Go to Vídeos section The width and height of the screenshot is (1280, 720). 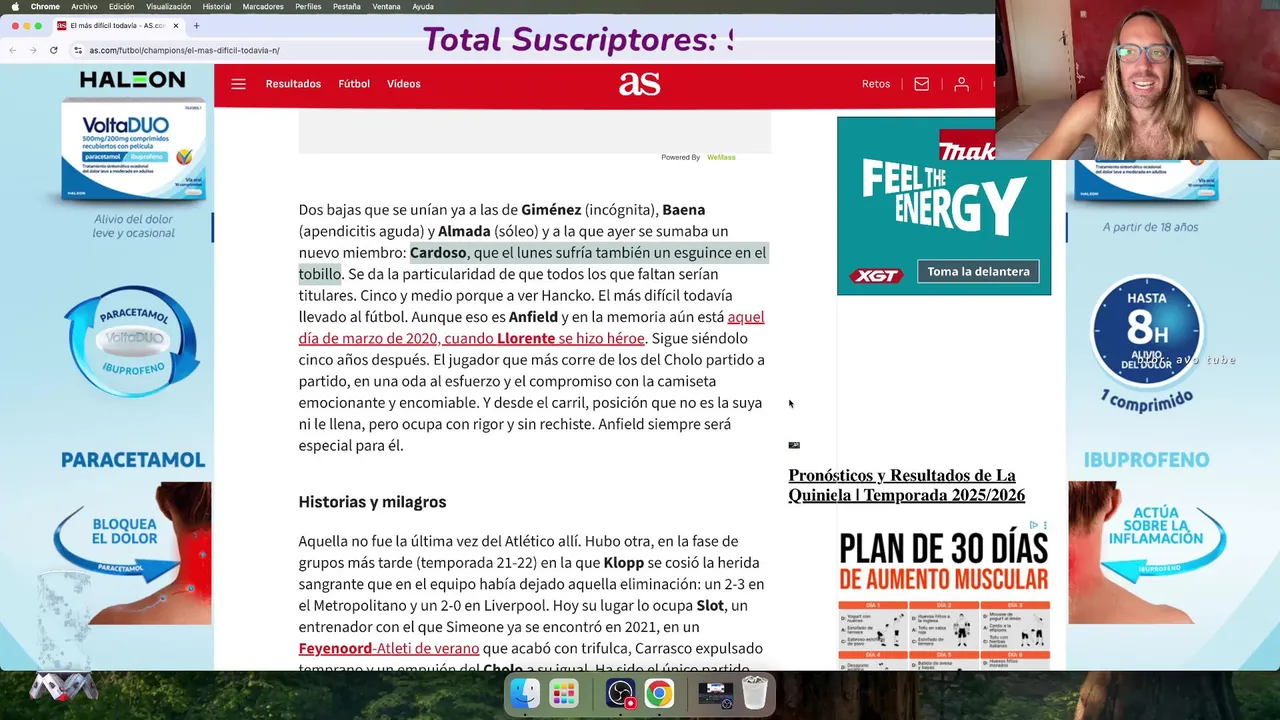[404, 84]
